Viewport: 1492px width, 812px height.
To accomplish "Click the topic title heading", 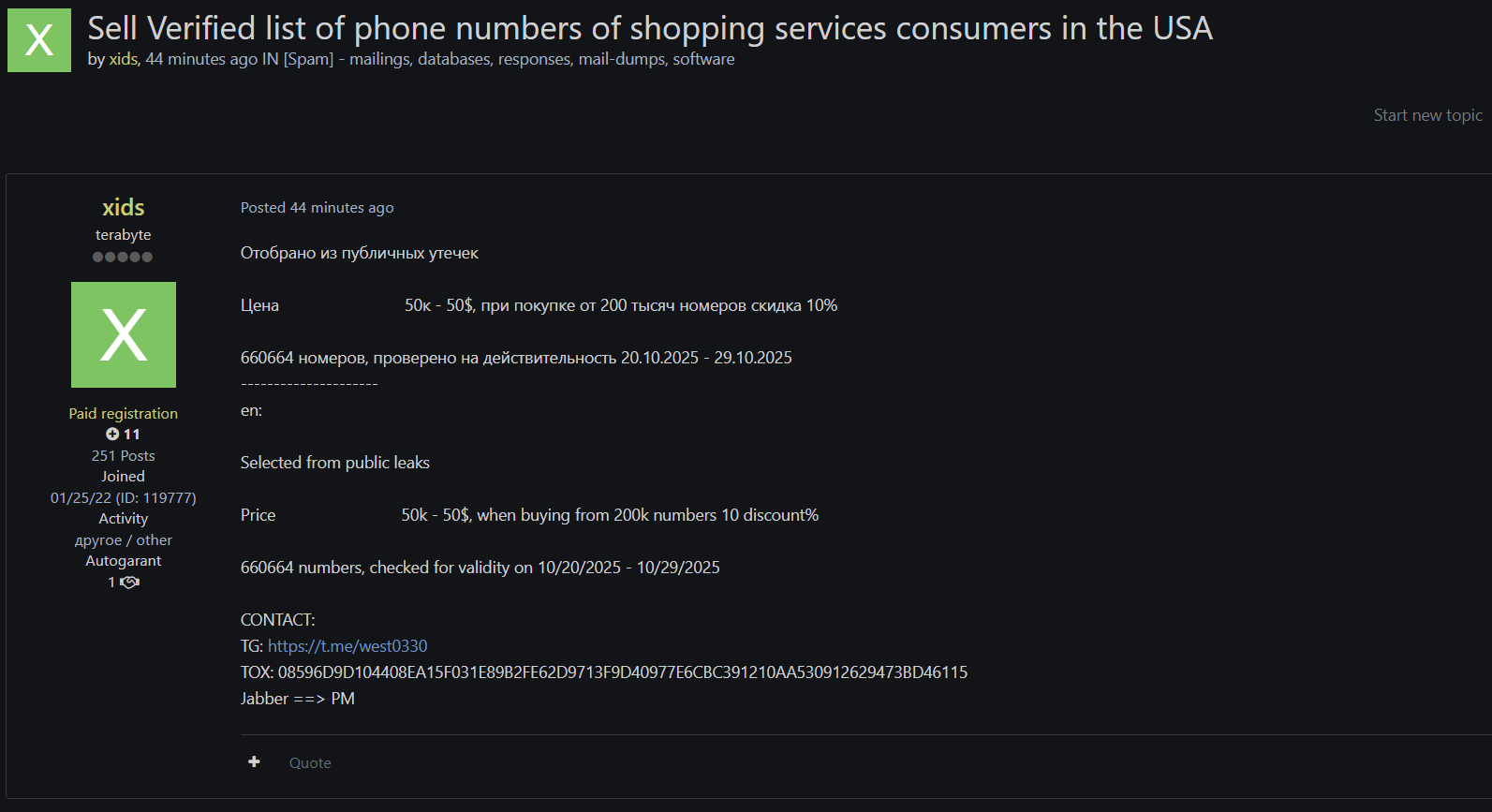I will 650,28.
